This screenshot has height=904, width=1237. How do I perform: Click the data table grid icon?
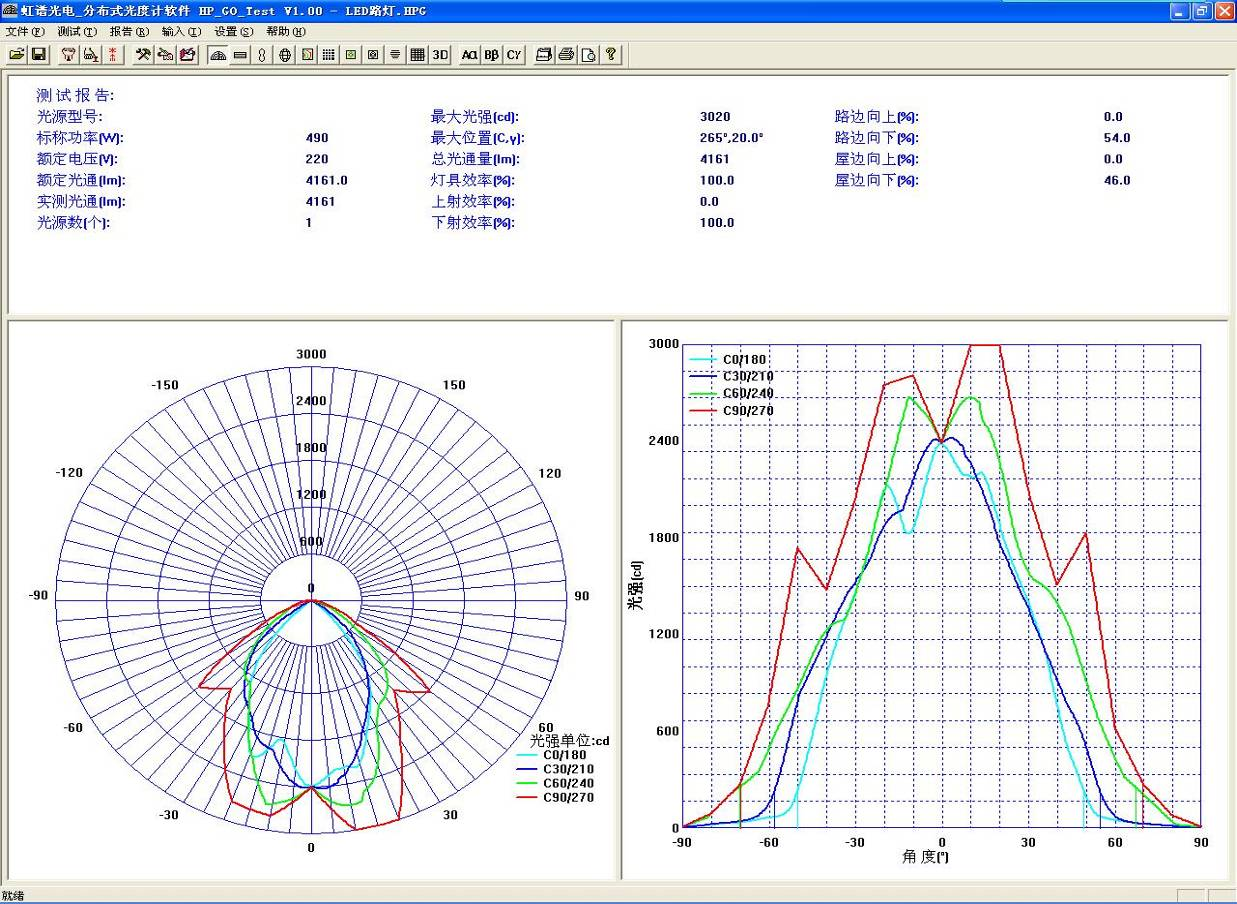[x=417, y=55]
